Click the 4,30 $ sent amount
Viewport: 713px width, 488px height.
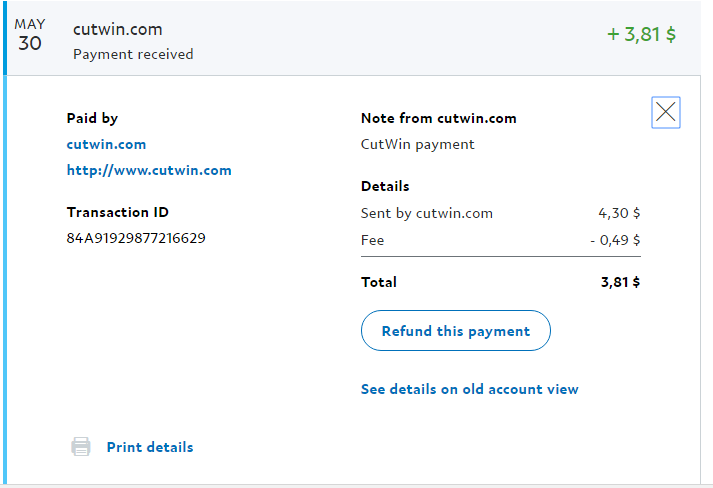pos(619,213)
